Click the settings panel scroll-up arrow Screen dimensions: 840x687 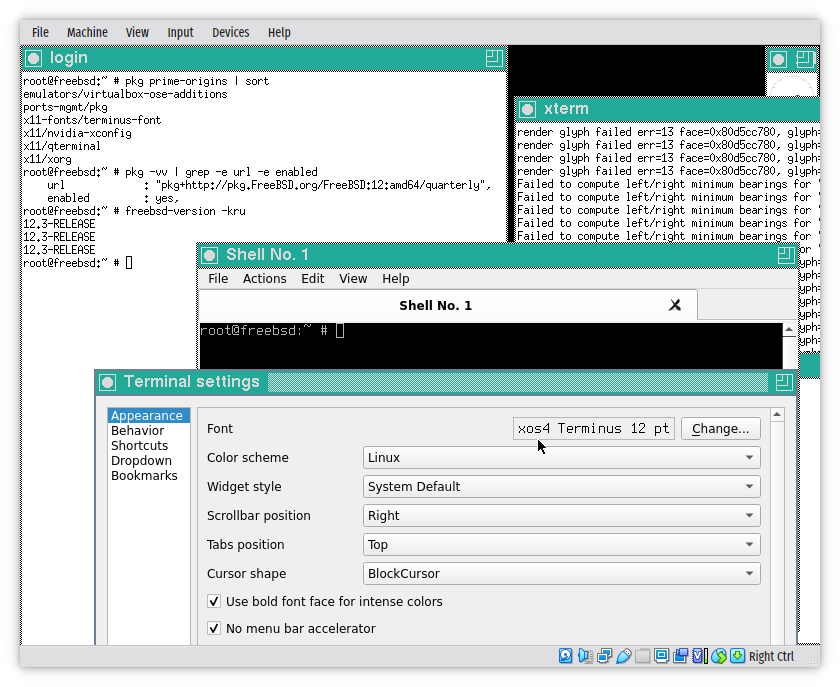[x=777, y=414]
